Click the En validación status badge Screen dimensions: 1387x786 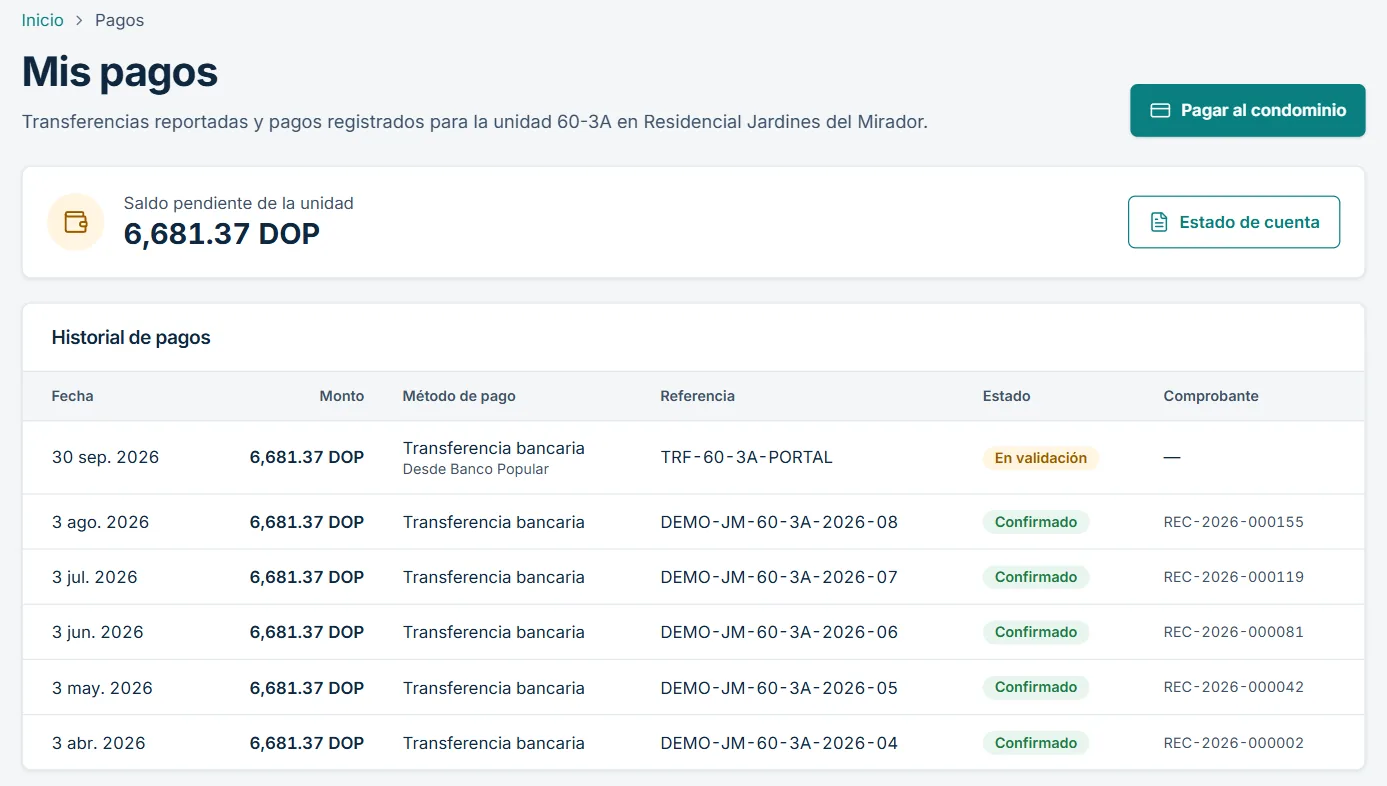pos(1040,458)
